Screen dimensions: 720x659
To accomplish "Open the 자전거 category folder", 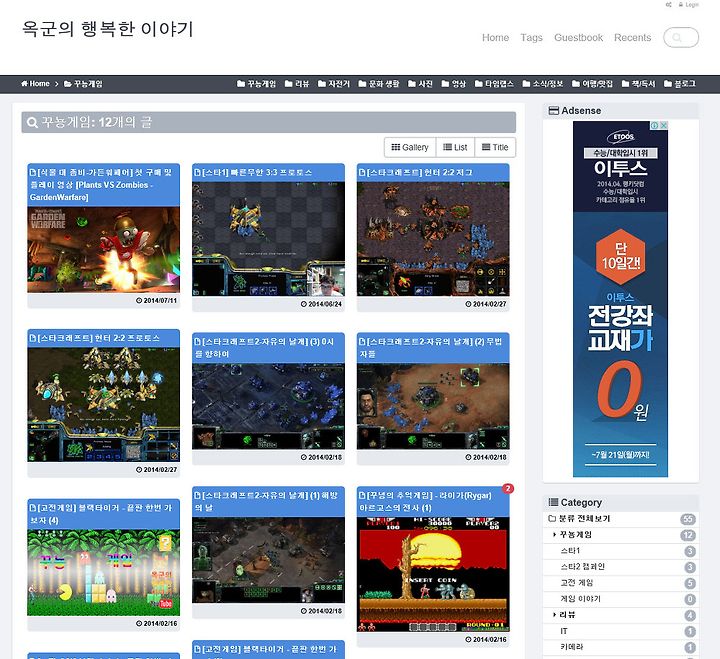I will click(x=334, y=84).
